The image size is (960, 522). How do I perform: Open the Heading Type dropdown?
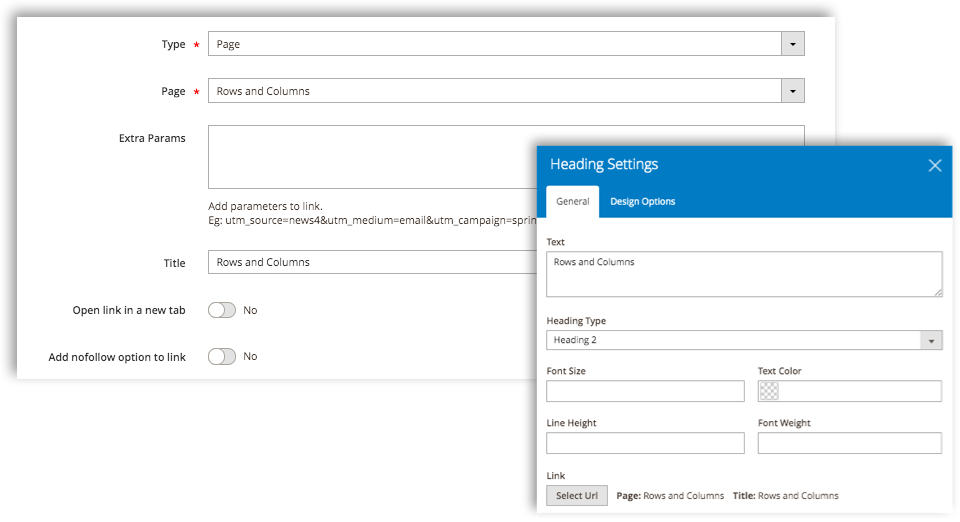coord(744,340)
